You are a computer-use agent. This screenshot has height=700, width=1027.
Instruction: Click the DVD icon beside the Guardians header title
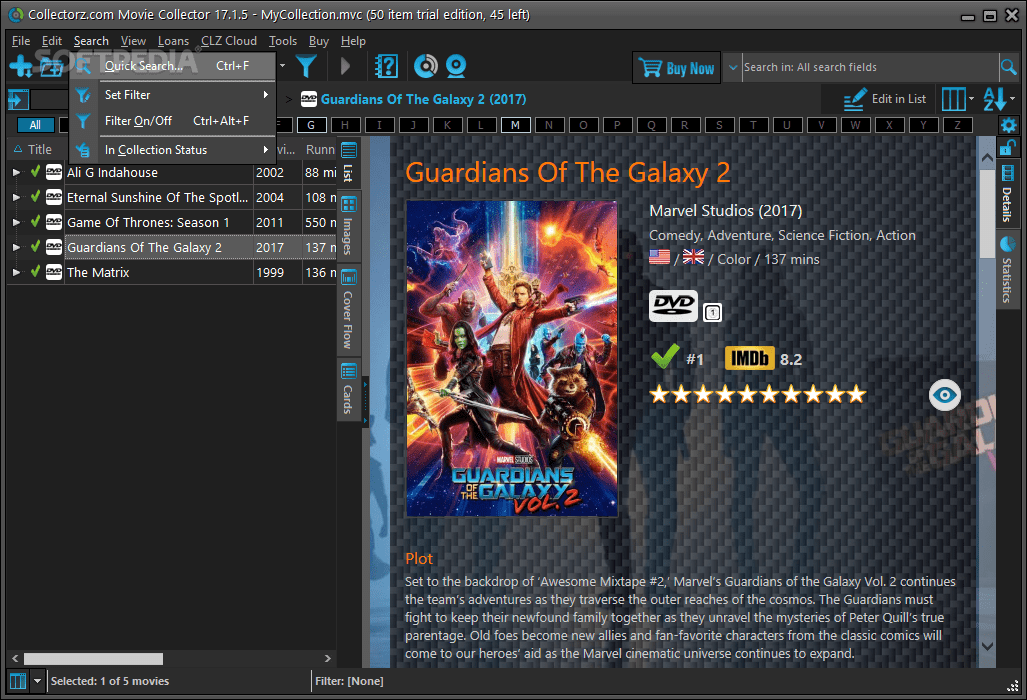point(308,100)
